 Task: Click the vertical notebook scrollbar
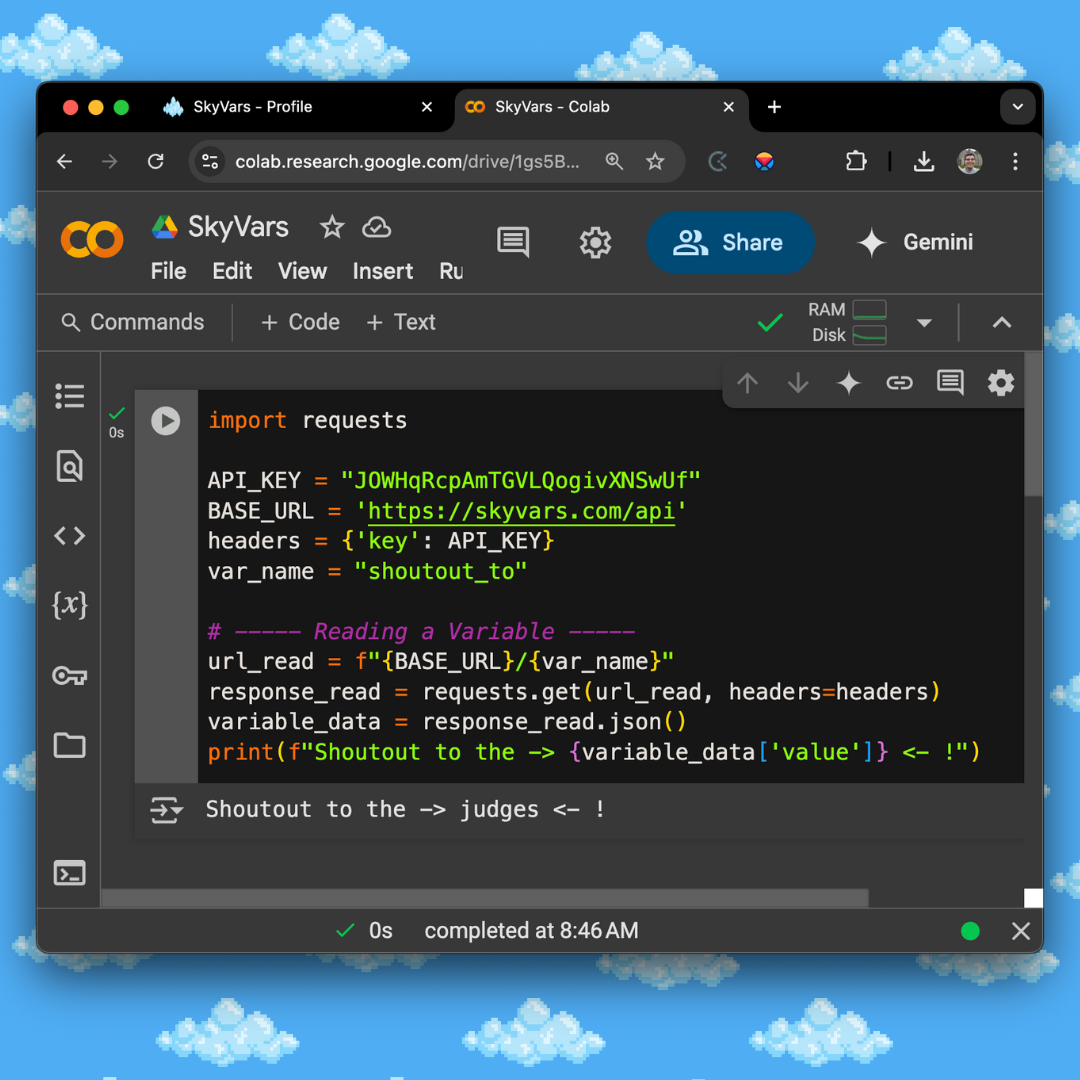click(x=1033, y=424)
